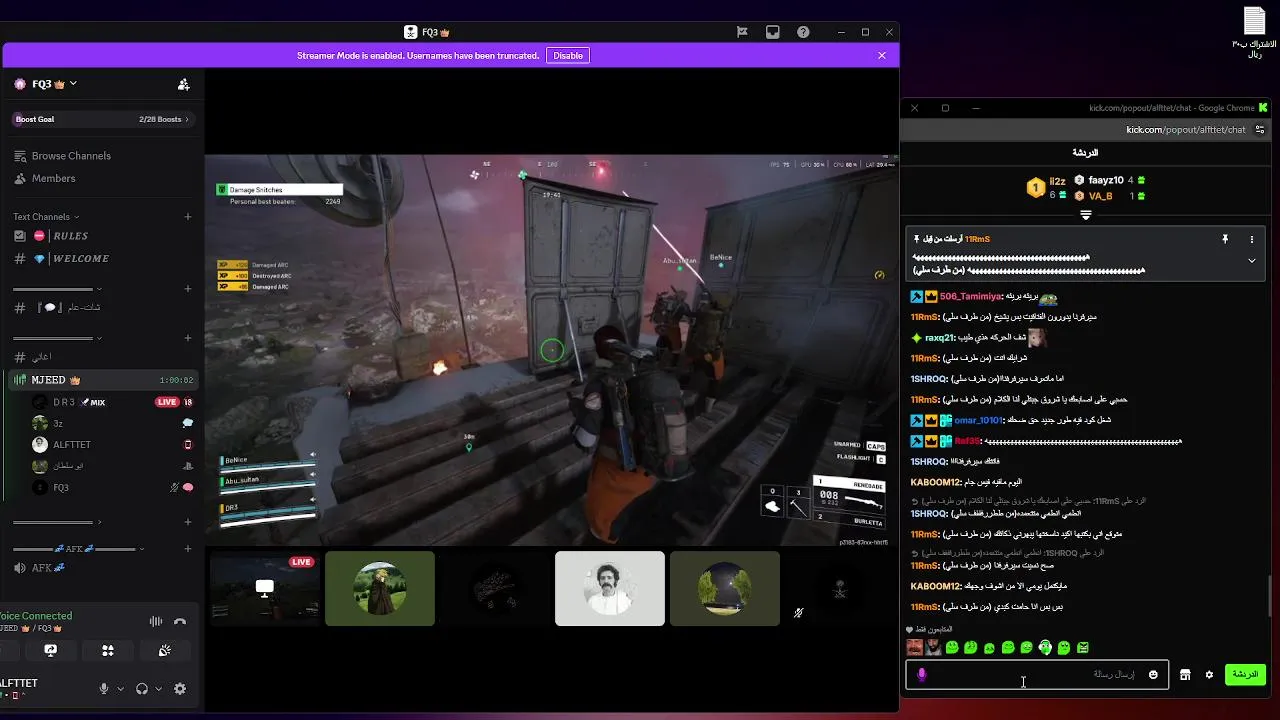
Task: Open Chrome site settings tune icon
Action: pos(1260,130)
